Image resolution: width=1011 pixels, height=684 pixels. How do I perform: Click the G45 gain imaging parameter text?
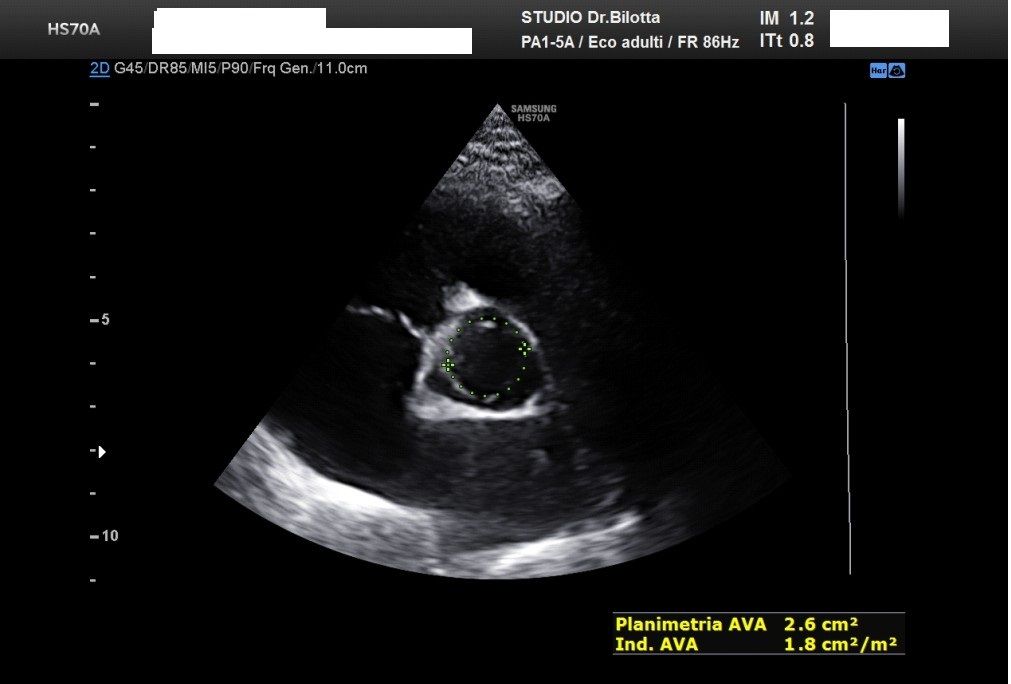pos(129,70)
